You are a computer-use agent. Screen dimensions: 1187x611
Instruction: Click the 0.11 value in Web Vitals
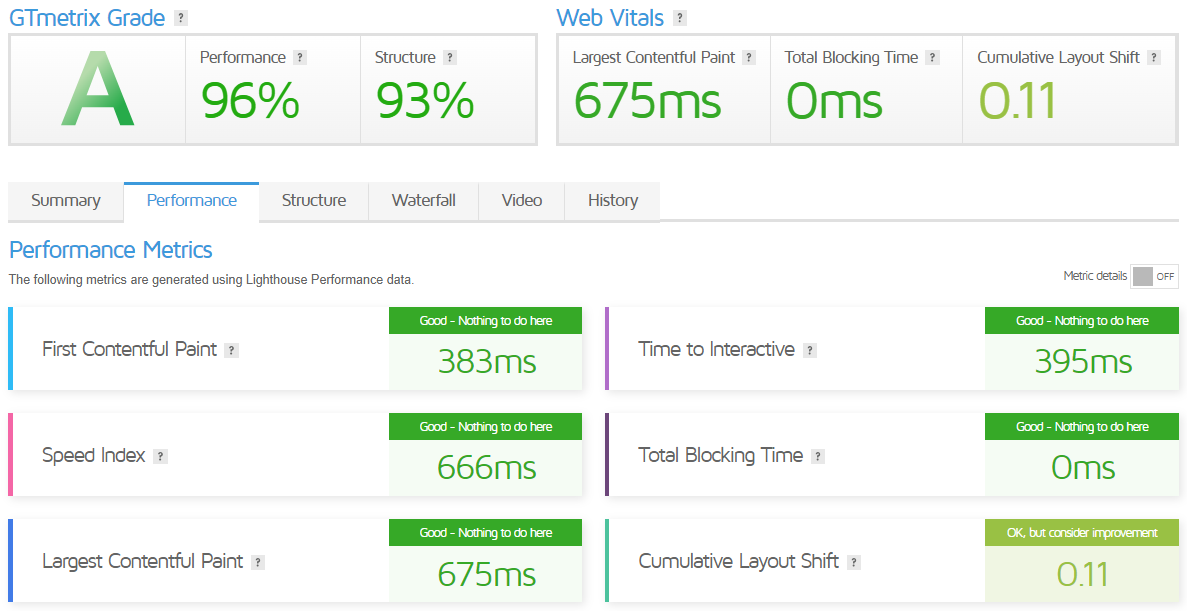coord(1017,101)
